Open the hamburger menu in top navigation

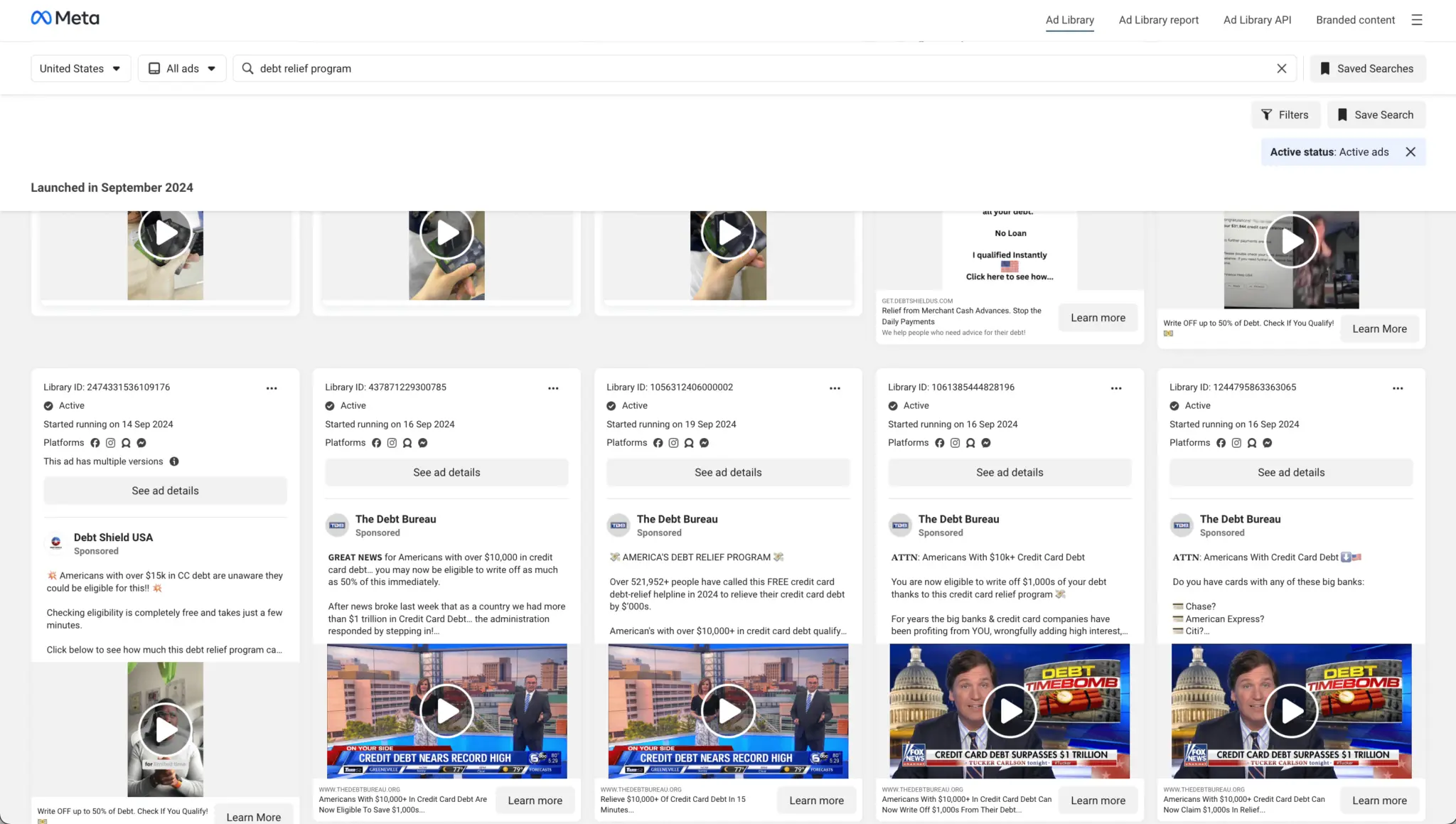pos(1417,20)
